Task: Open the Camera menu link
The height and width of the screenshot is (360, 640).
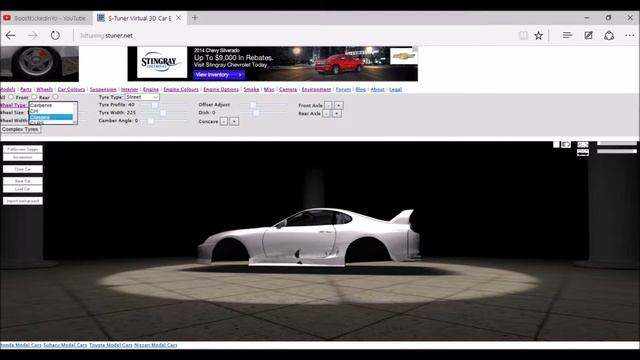Action: point(288,89)
